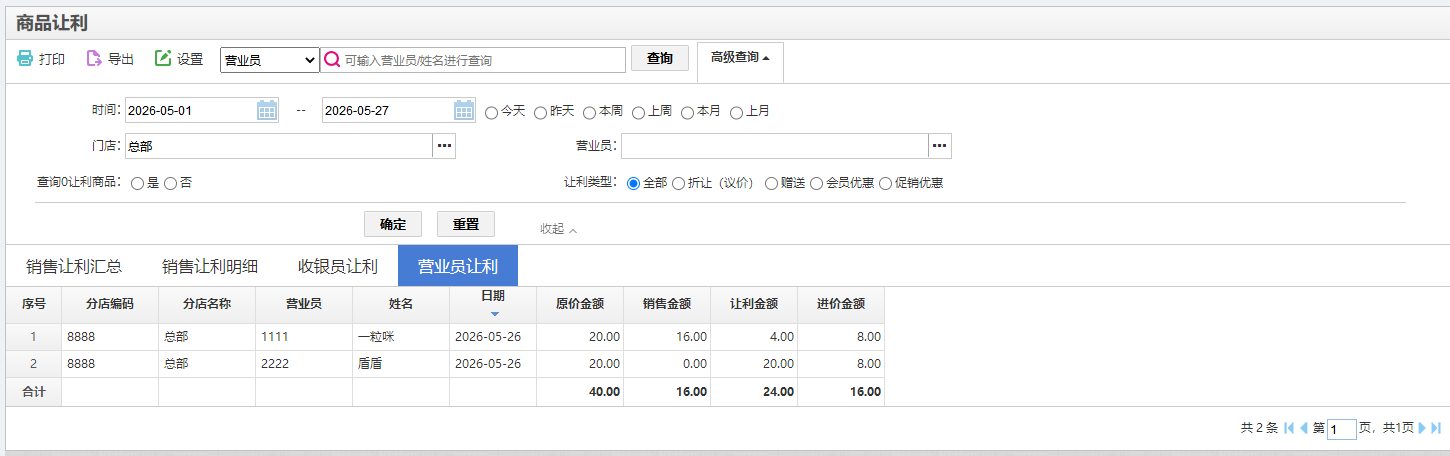Click the 一粒咪 name cell
The width and height of the screenshot is (1450, 456).
[x=401, y=337]
